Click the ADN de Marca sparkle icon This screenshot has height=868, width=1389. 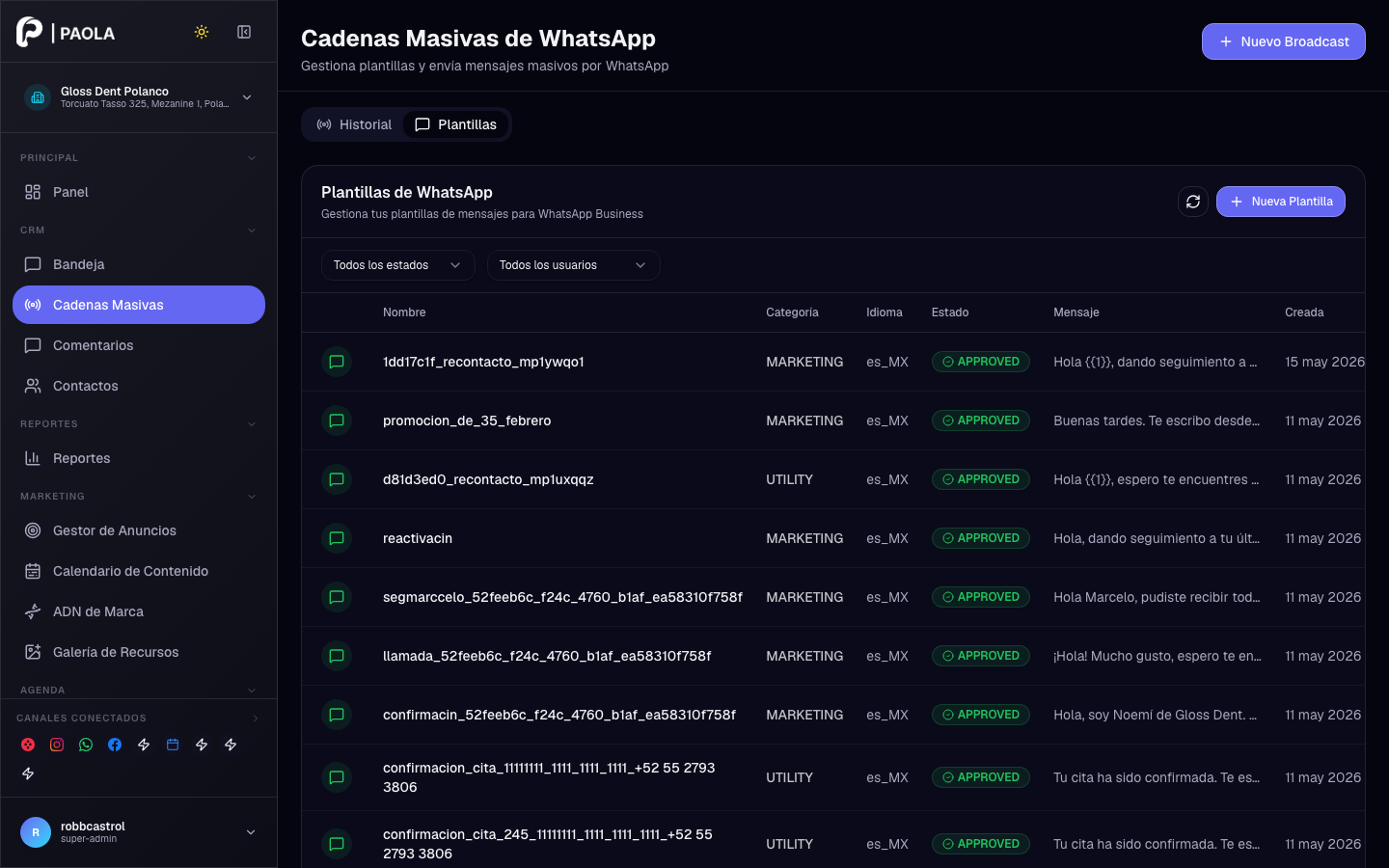[33, 611]
